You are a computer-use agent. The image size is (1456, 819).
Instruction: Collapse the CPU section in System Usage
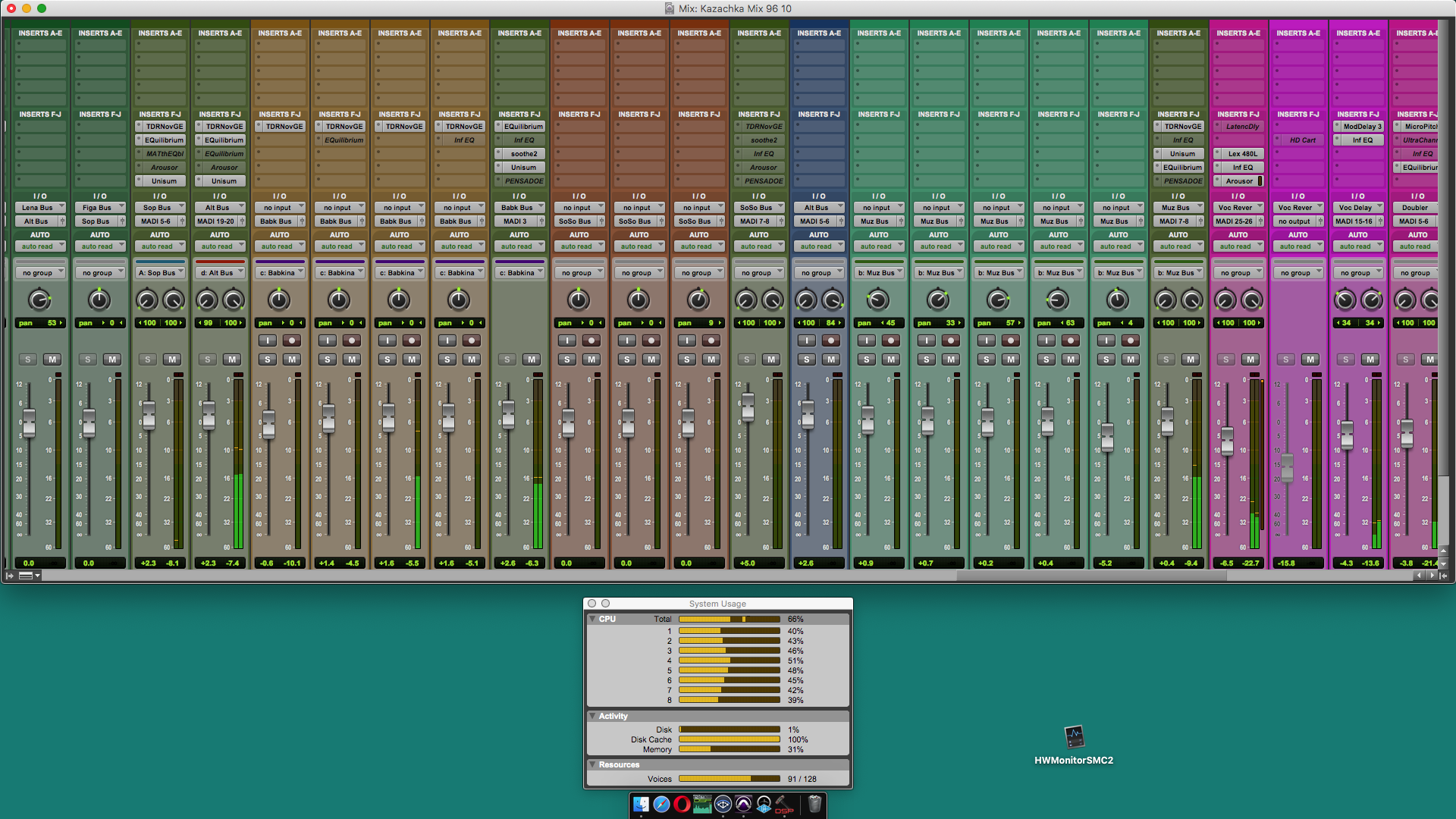pos(592,620)
